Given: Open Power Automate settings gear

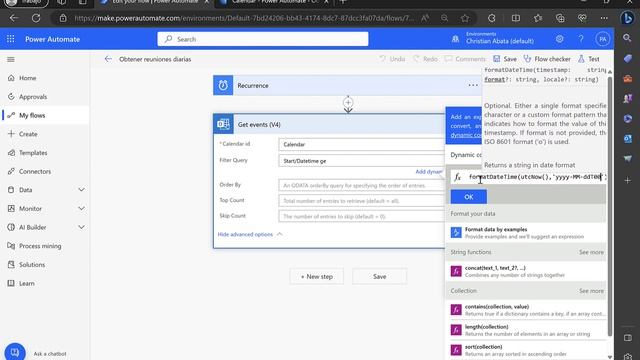Looking at the screenshot, I should 559,39.
